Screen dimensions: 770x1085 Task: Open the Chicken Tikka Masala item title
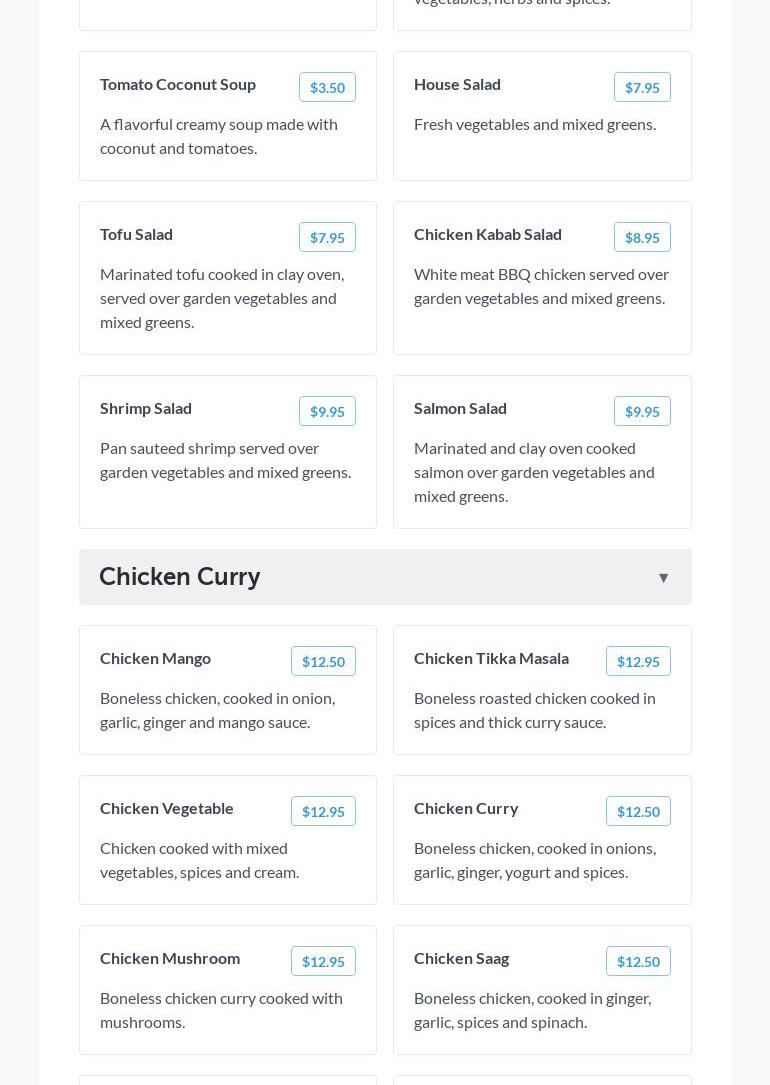[x=491, y=658]
